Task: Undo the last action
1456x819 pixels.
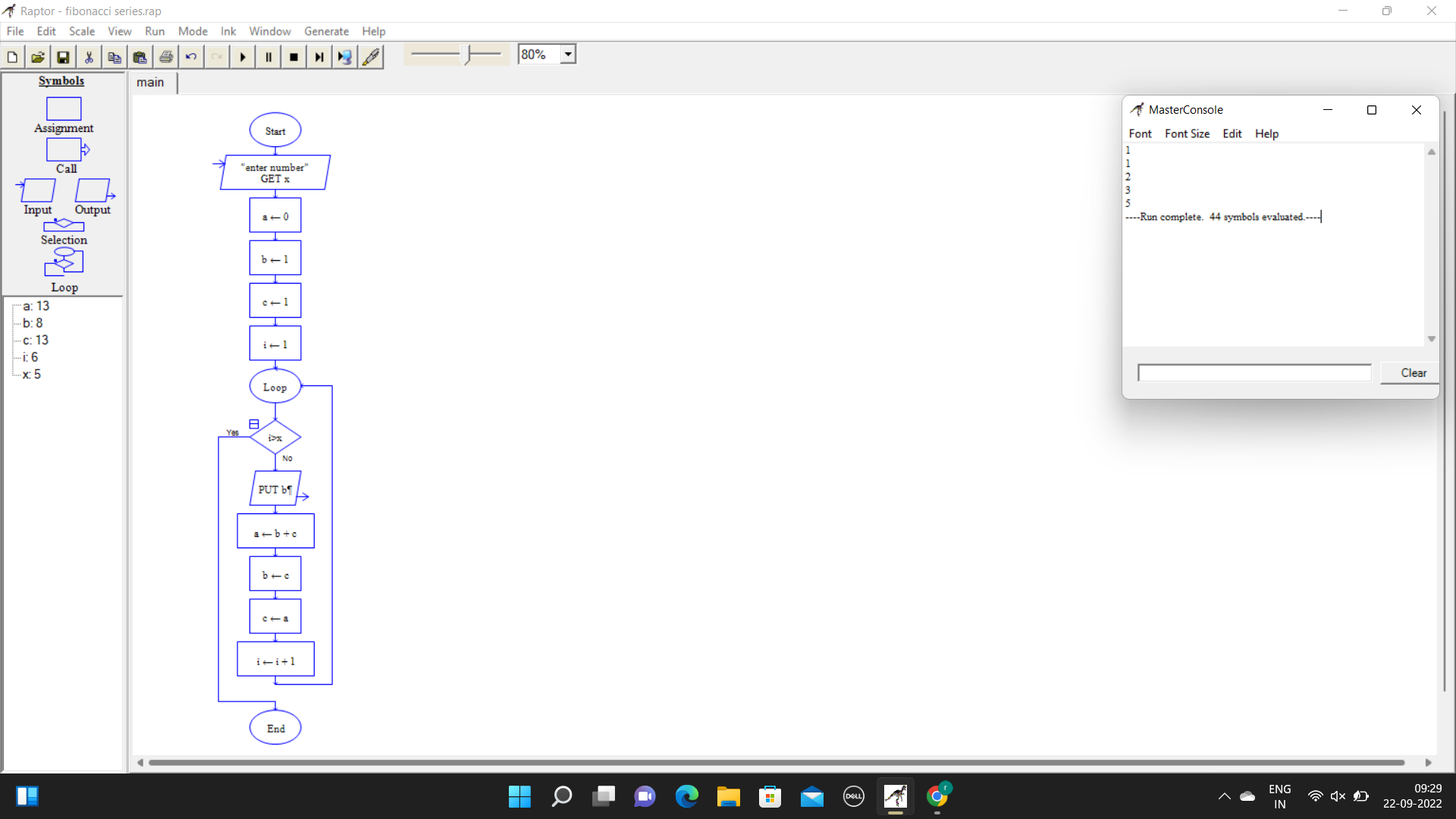Action: click(191, 57)
